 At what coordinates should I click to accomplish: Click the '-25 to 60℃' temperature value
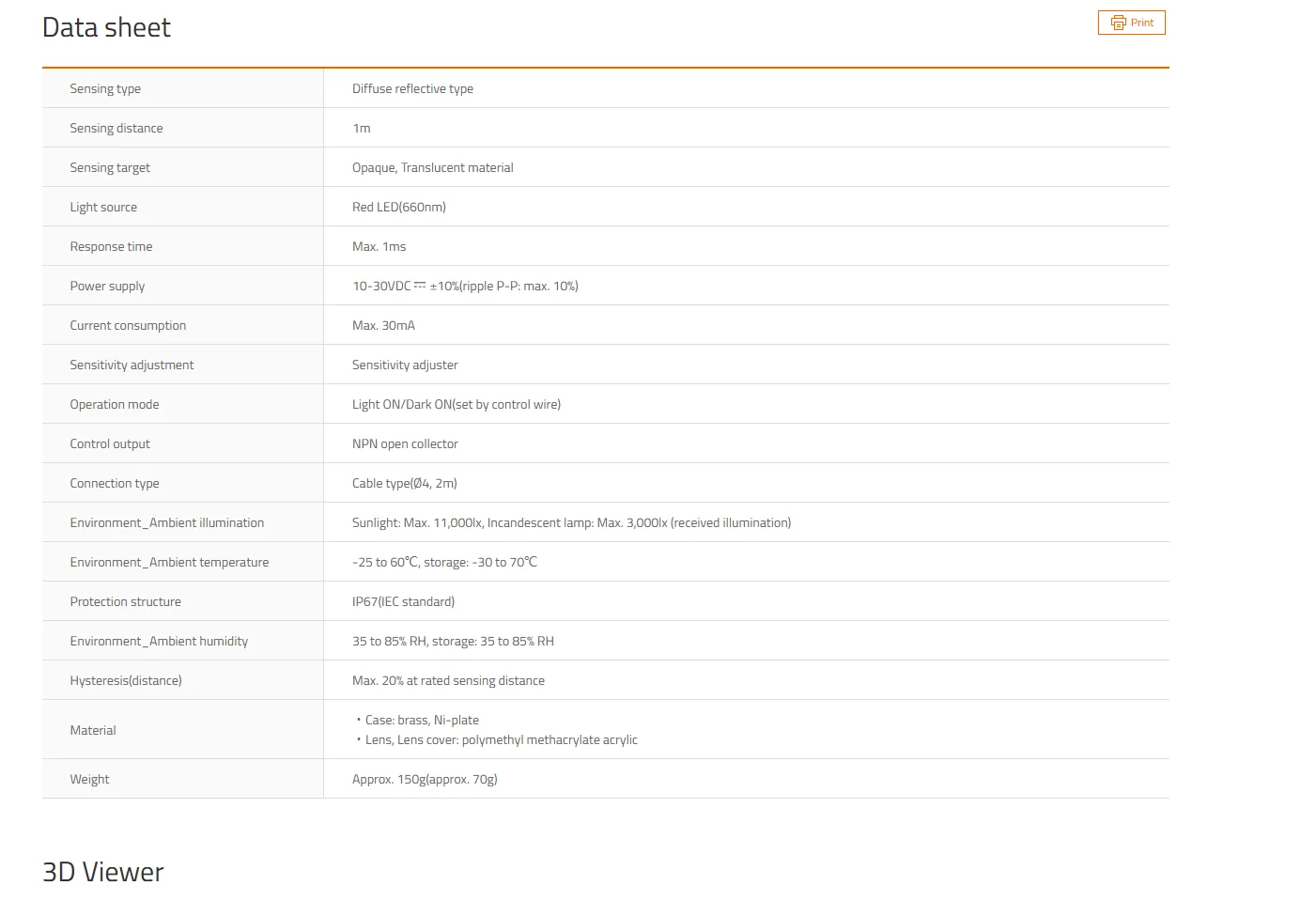(x=444, y=563)
